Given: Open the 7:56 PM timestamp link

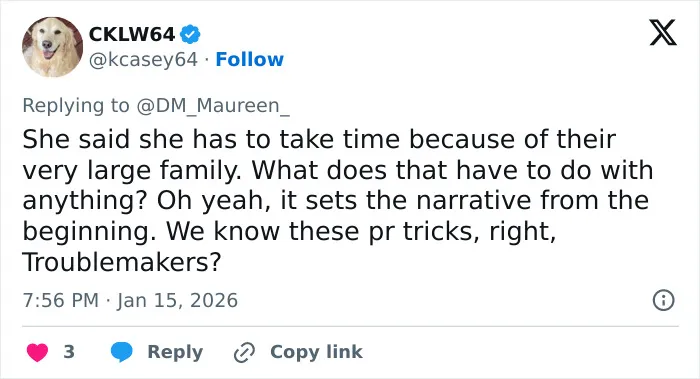Looking at the screenshot, I should point(61,300).
